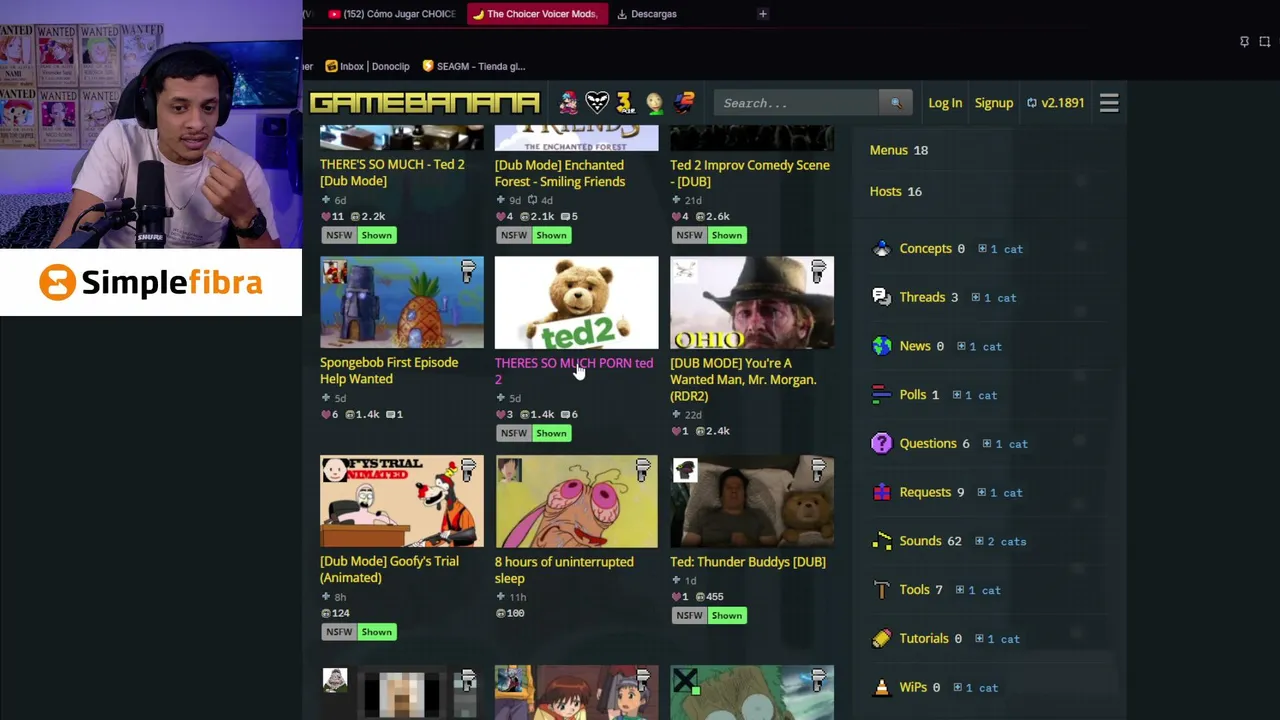Click the Sounds music note icon
Viewport: 1280px width, 720px height.
(881, 541)
